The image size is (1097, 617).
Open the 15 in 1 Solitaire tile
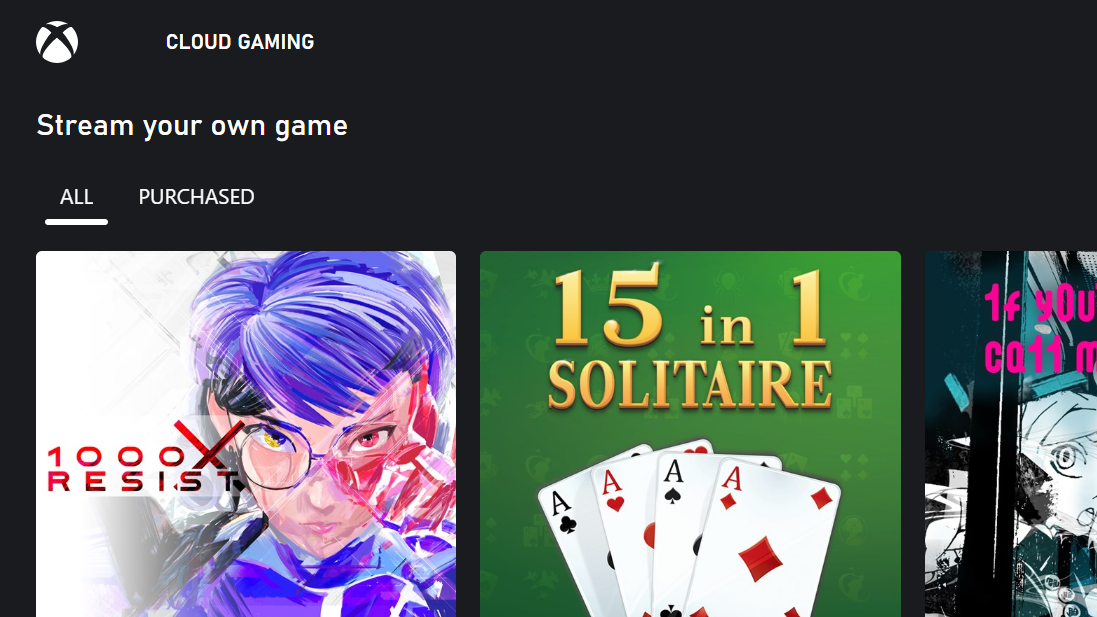point(691,434)
